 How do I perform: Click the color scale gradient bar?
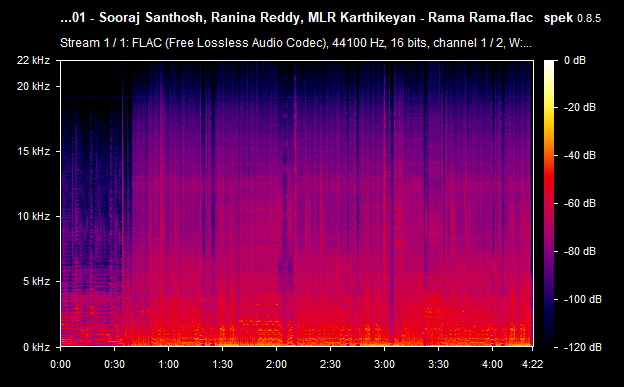549,203
